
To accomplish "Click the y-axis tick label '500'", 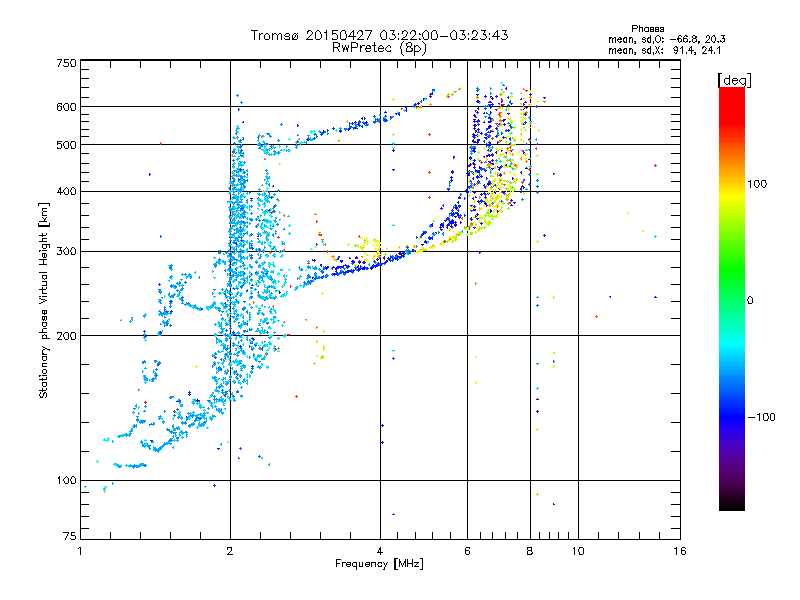I will (x=66, y=145).
